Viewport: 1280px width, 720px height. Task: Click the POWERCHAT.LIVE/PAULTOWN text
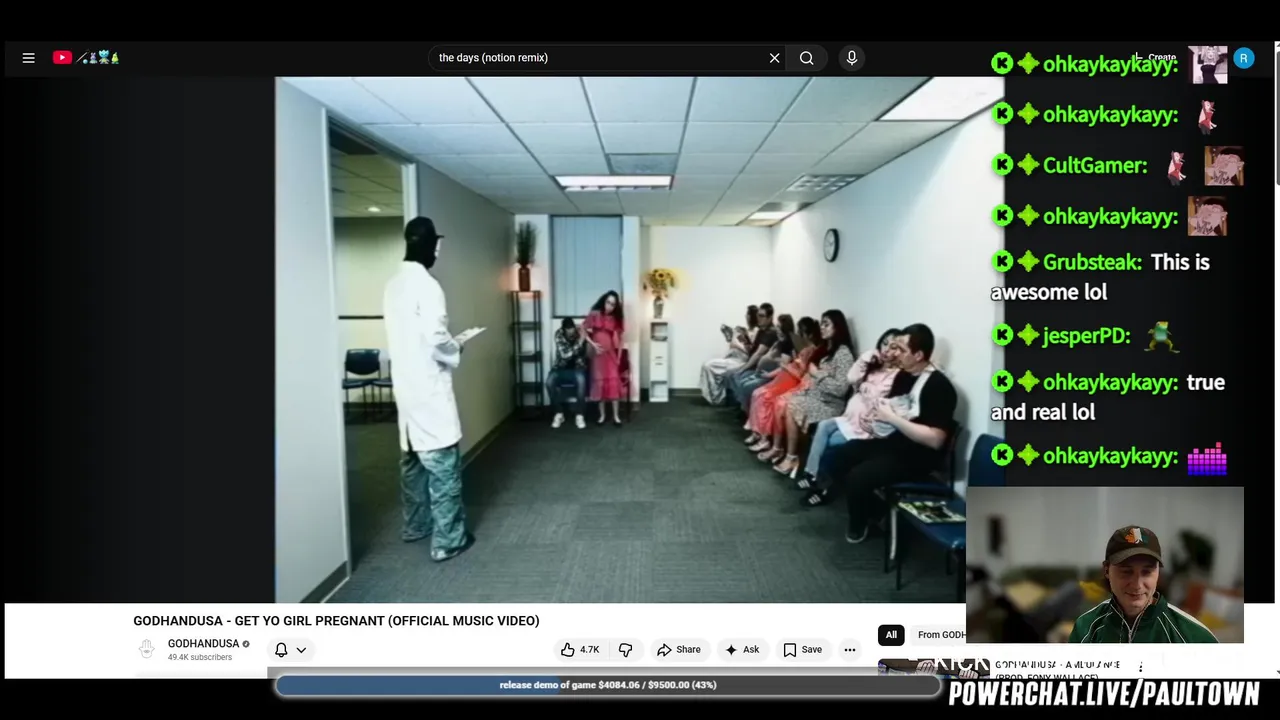point(1104,694)
